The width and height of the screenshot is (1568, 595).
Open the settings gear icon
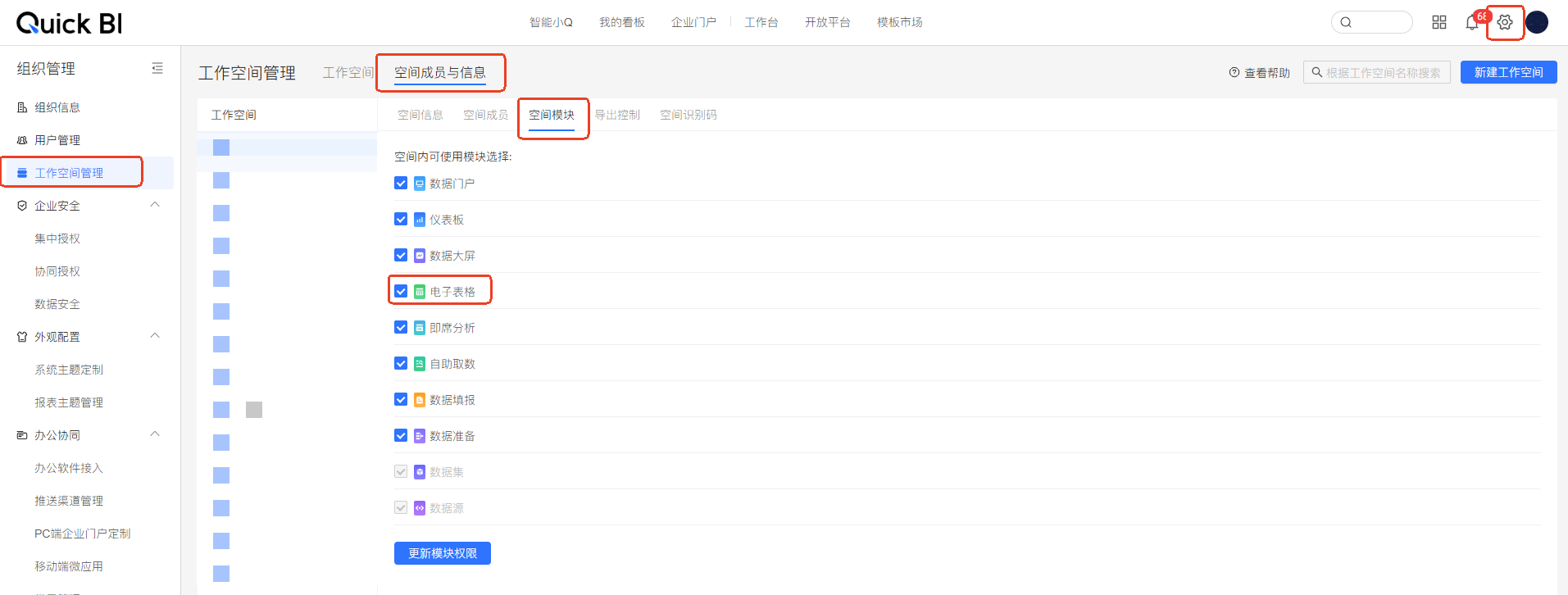[x=1504, y=22]
